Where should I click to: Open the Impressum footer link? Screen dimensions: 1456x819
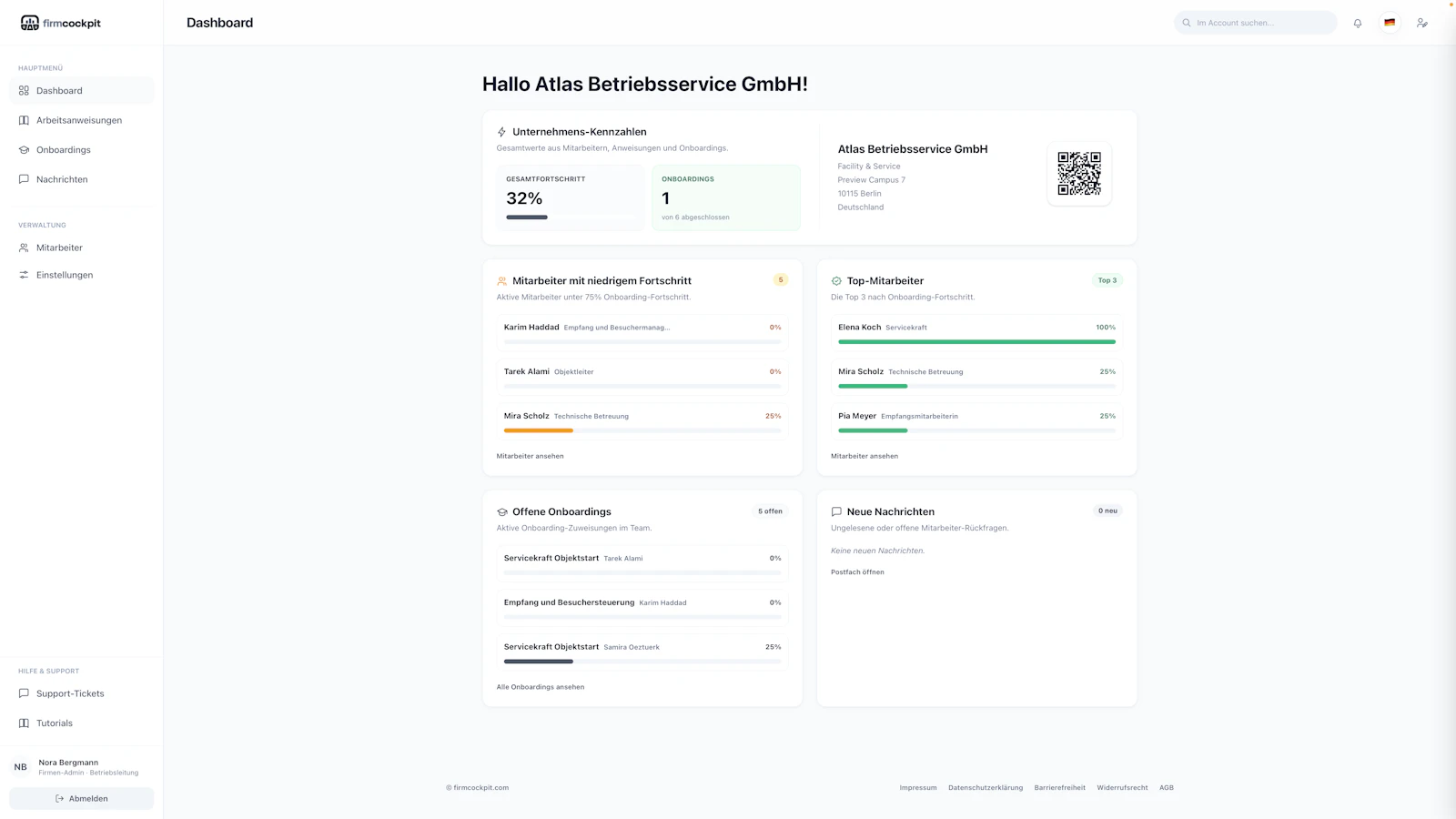(918, 788)
